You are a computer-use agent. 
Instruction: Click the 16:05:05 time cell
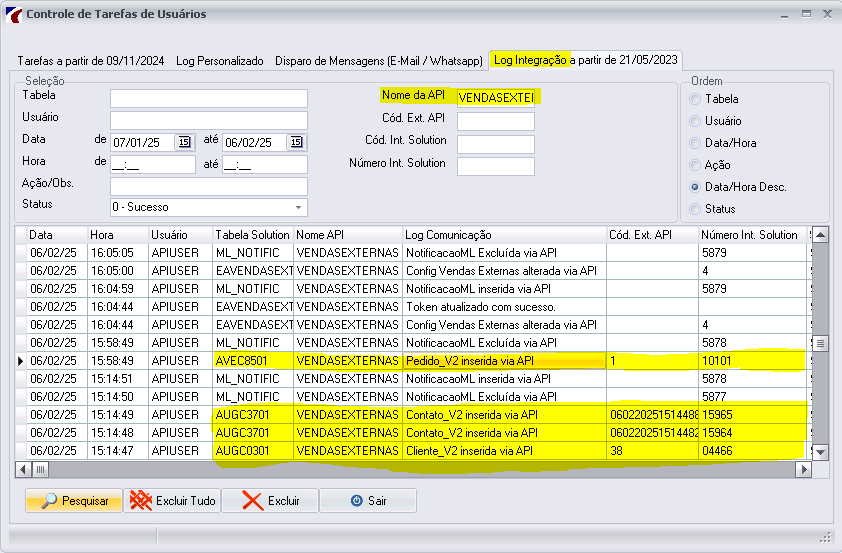pyautogui.click(x=118, y=253)
